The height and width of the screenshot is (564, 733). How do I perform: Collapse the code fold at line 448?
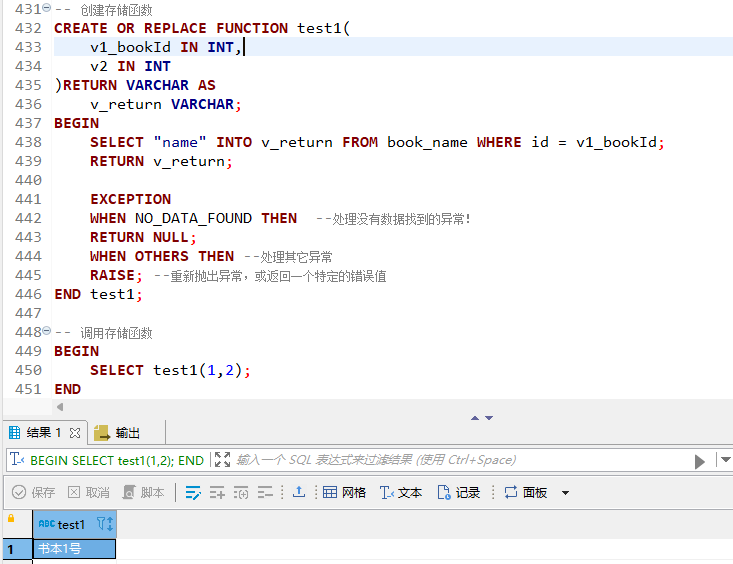pyautogui.click(x=47, y=332)
